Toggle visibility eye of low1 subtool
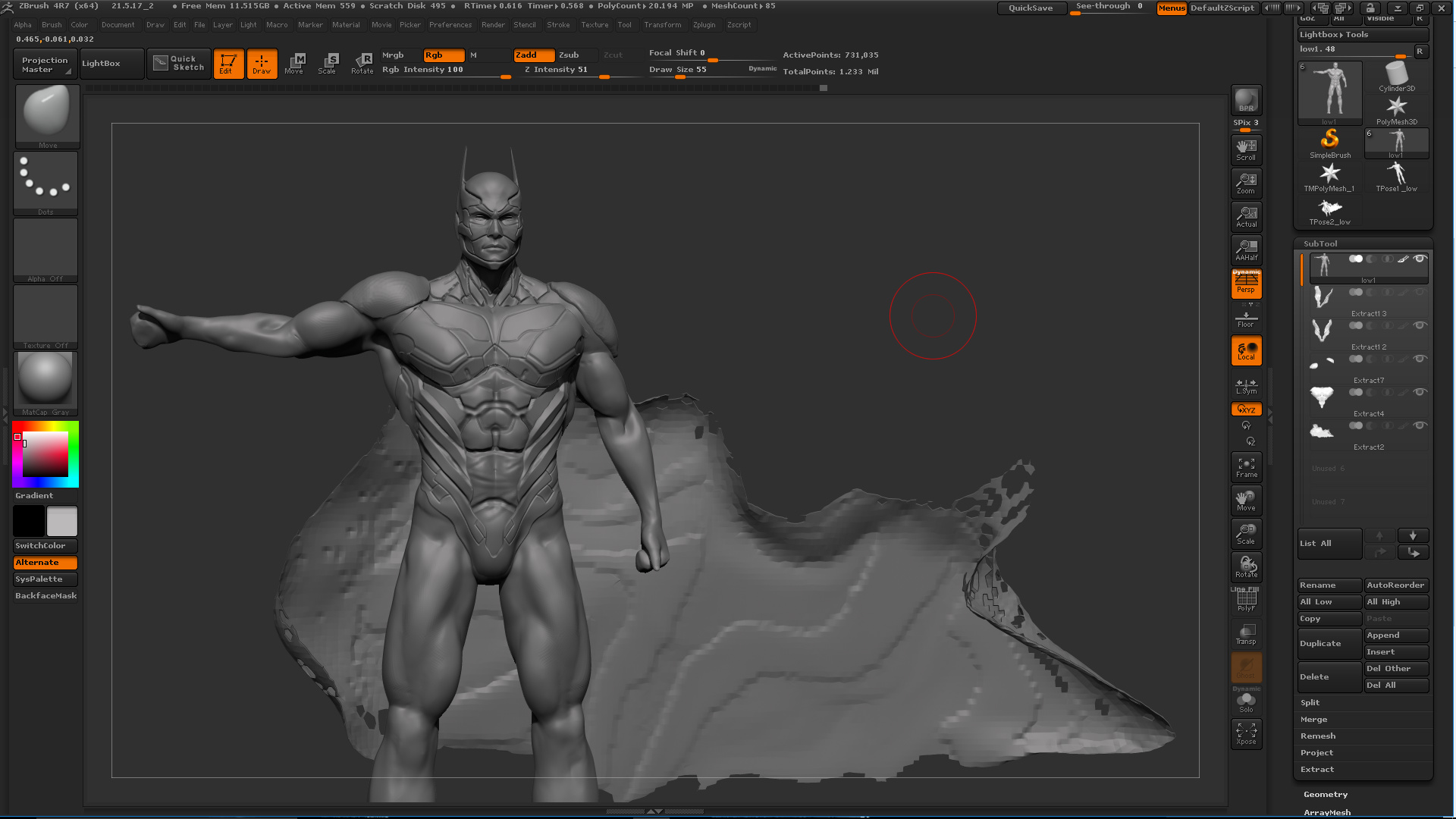Screen dimensions: 1456x819 [x=1420, y=259]
